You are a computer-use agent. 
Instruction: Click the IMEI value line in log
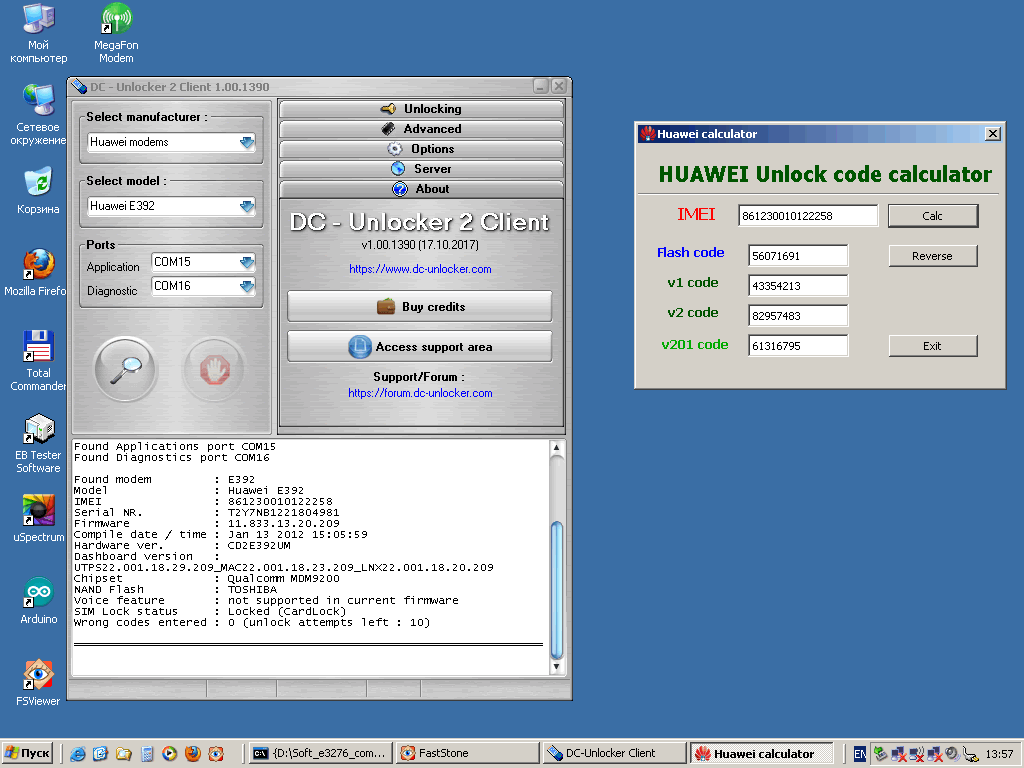click(203, 502)
